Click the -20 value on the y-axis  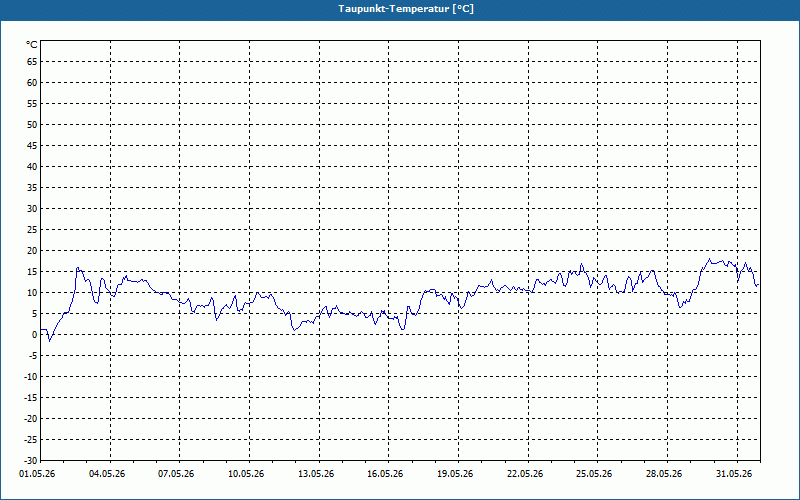[x=30, y=418]
